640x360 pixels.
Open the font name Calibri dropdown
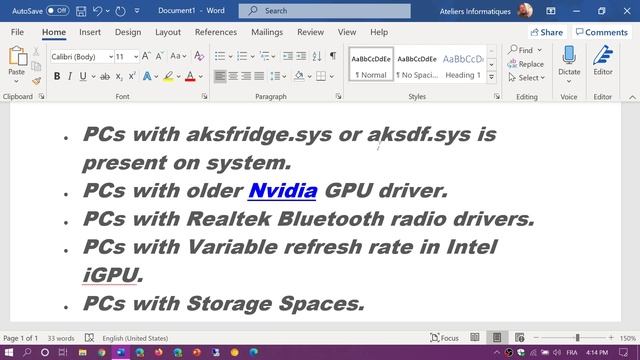coord(111,57)
